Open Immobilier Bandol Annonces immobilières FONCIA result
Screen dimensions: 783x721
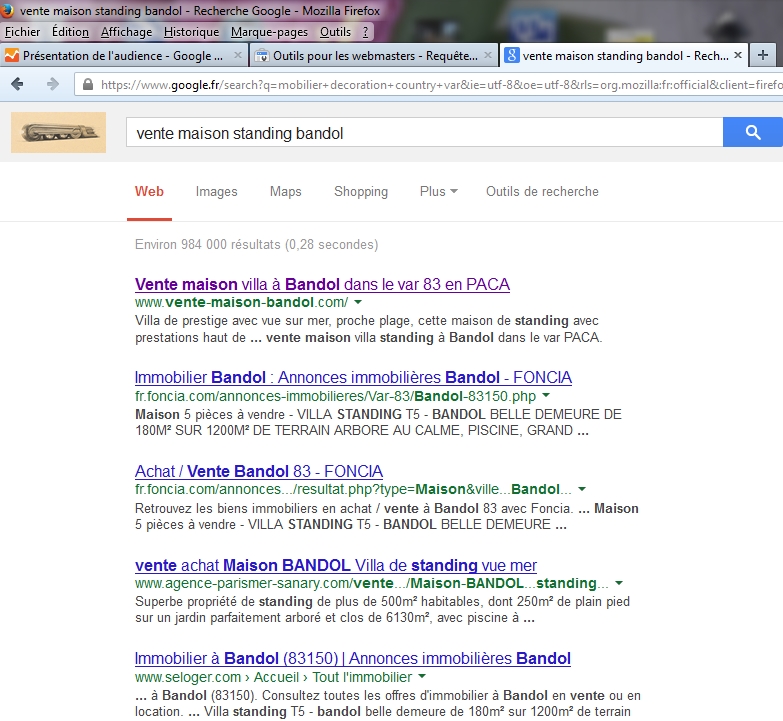click(353, 377)
